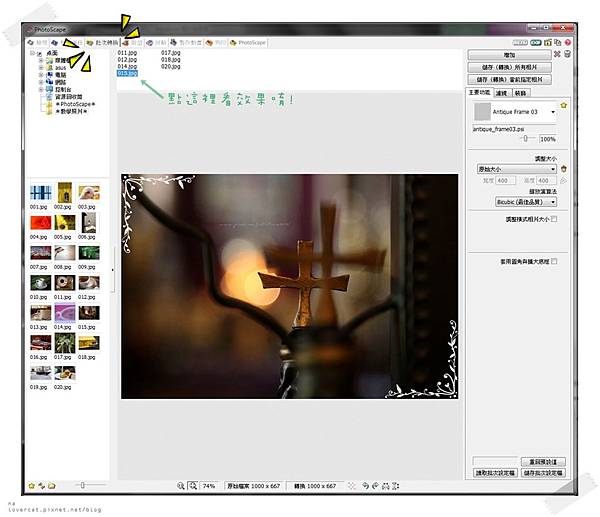Click the trash bin icon to clear list
The height and width of the screenshot is (517, 600).
click(567, 54)
